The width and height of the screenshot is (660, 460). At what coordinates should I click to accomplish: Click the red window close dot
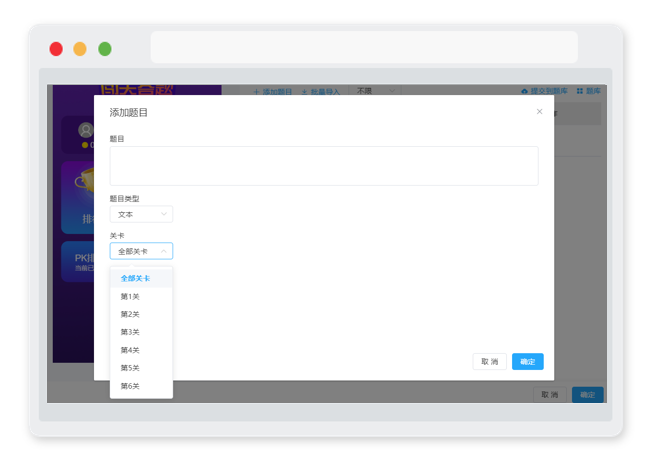pos(56,49)
